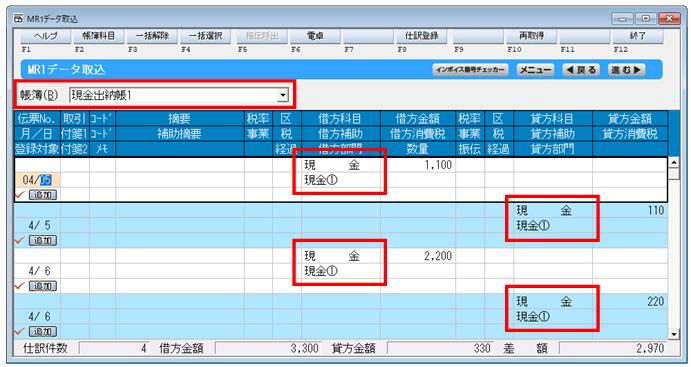Click 再取得 to reload data

pyautogui.click(x=531, y=36)
